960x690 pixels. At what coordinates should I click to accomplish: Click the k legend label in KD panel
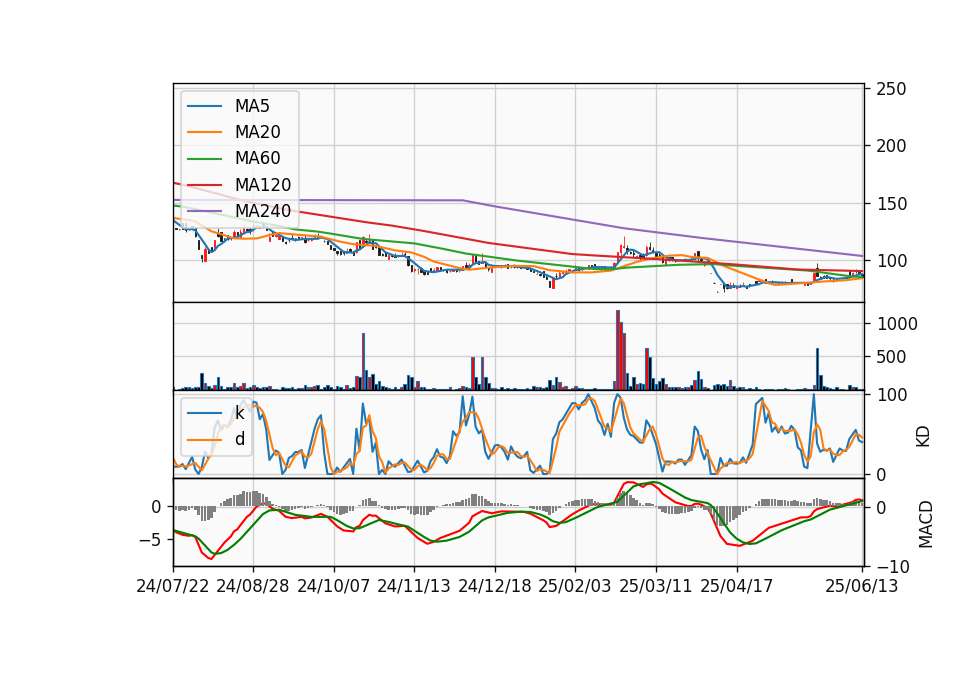point(239,413)
